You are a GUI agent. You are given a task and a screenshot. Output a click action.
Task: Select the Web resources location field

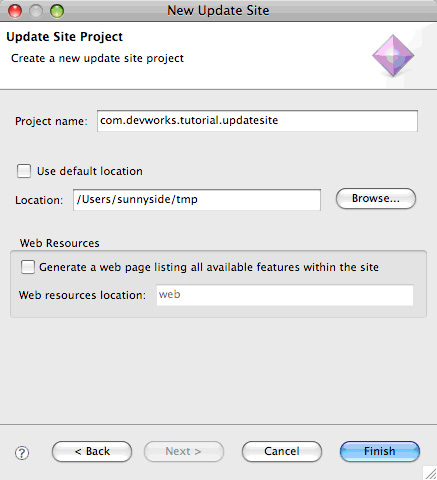[x=285, y=295]
